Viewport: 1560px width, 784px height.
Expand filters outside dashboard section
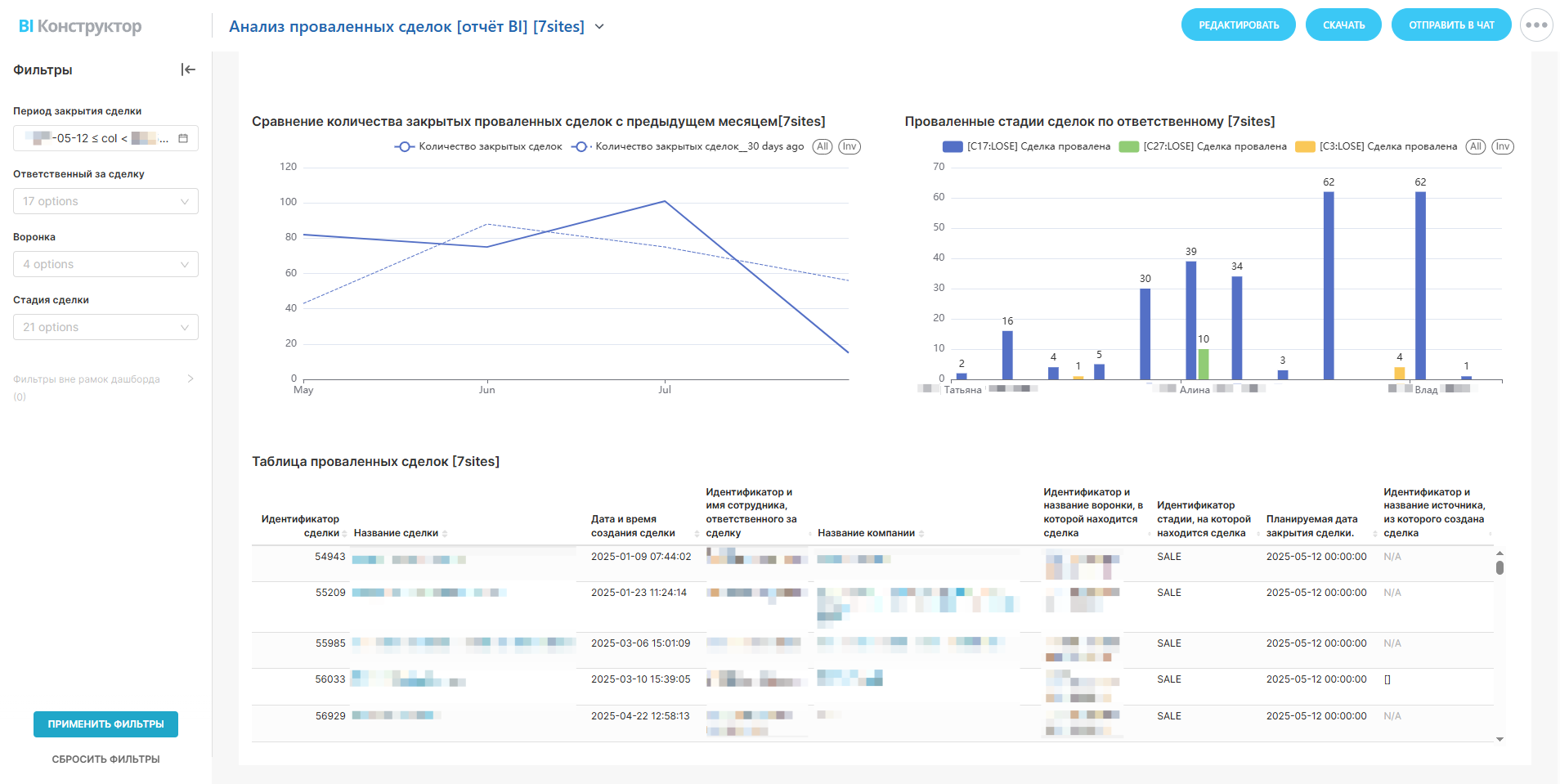[x=191, y=379]
